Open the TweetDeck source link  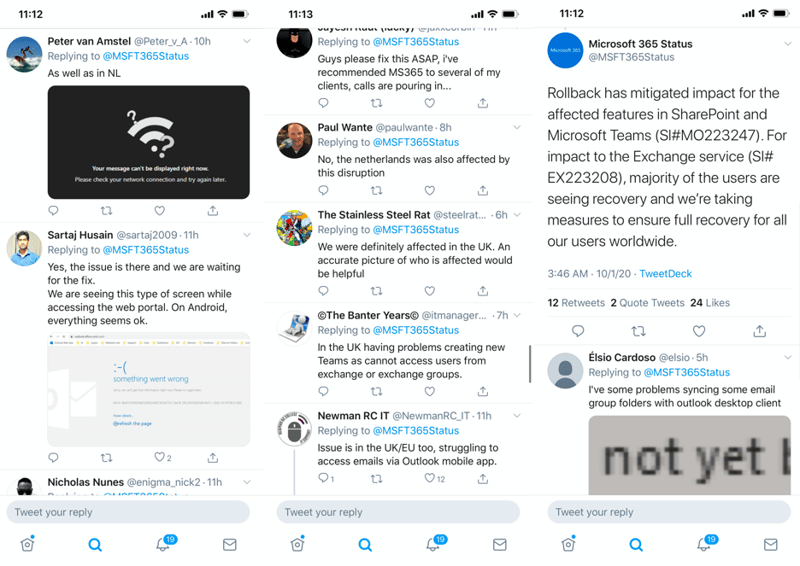(665, 274)
